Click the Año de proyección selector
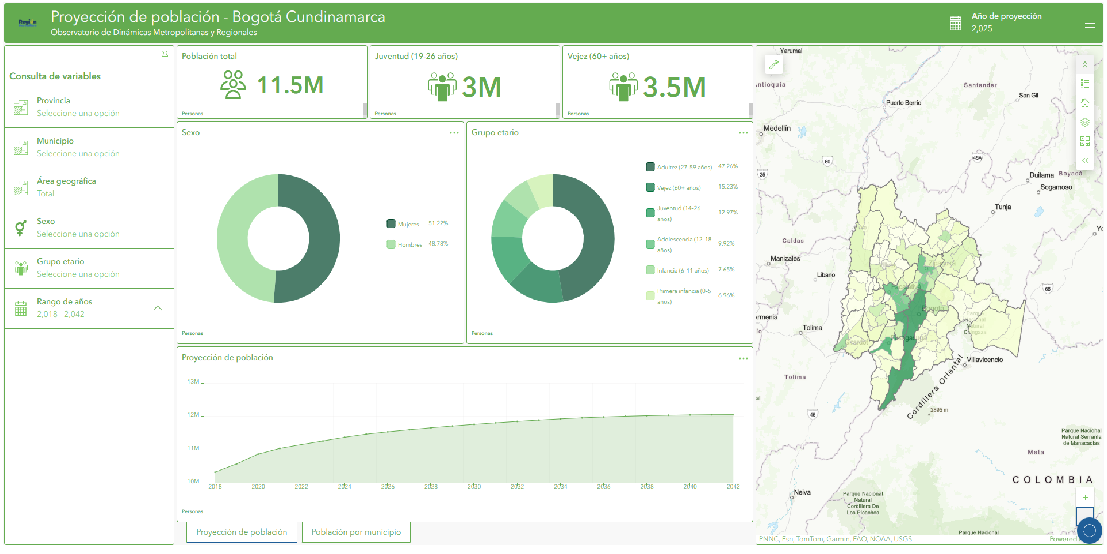This screenshot has height=554, width=1107. tap(1005, 22)
